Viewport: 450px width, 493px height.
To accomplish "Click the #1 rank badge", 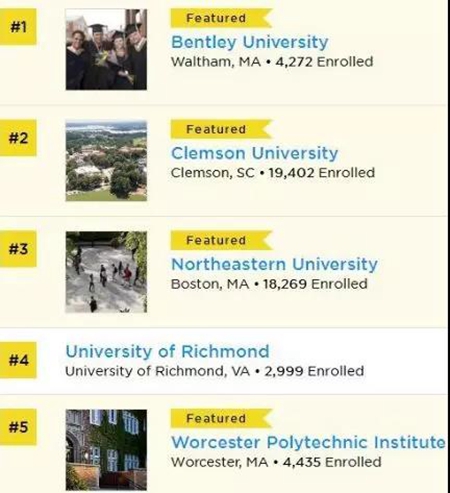I will (18, 27).
